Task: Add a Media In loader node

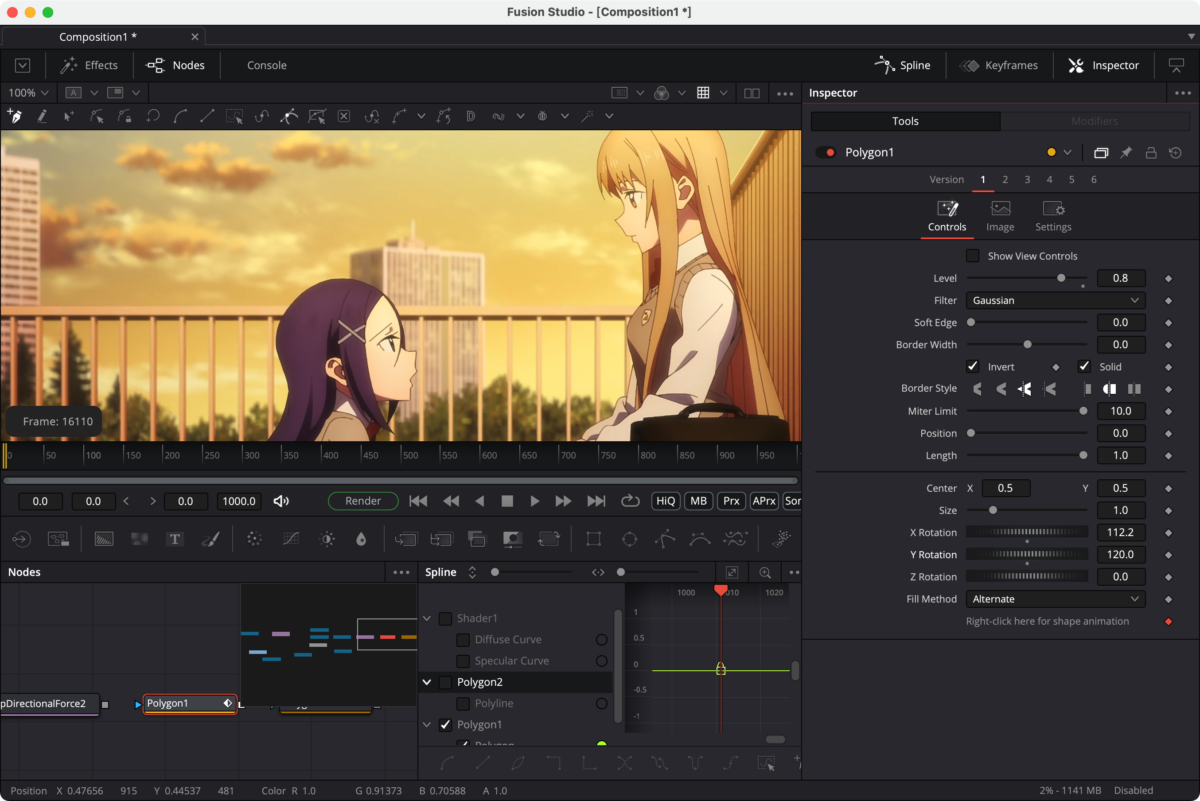Action: click(21, 539)
